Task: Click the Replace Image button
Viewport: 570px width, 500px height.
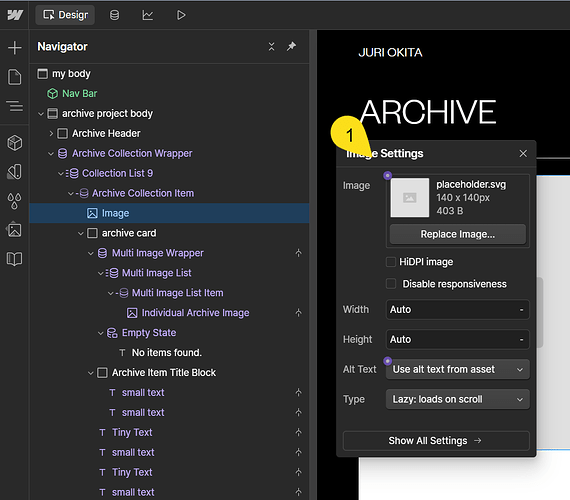Action: [458, 234]
